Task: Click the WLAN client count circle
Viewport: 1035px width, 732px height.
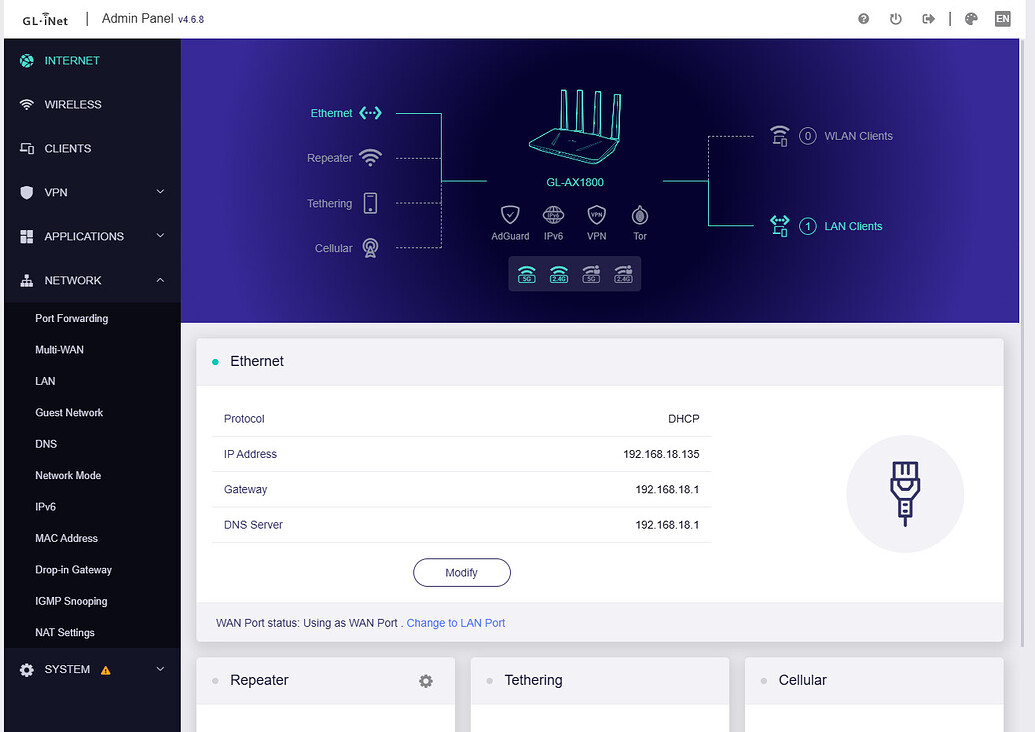Action: pyautogui.click(x=807, y=136)
